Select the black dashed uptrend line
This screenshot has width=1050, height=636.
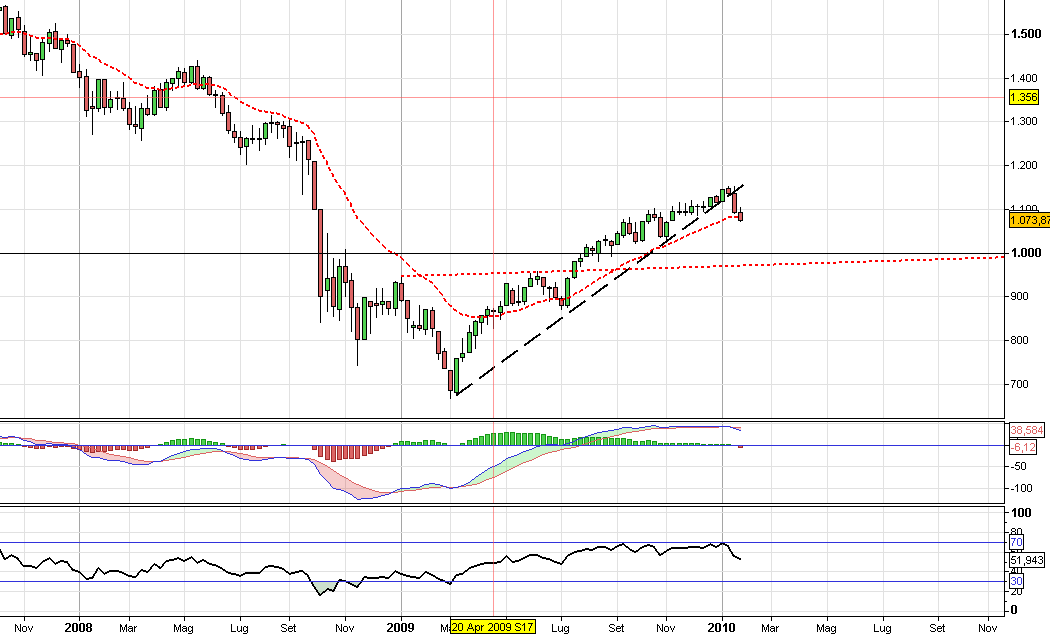tap(560, 318)
